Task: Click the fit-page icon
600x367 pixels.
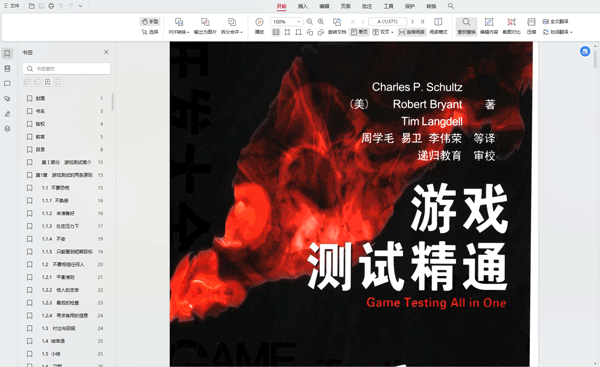Action: coord(287,32)
